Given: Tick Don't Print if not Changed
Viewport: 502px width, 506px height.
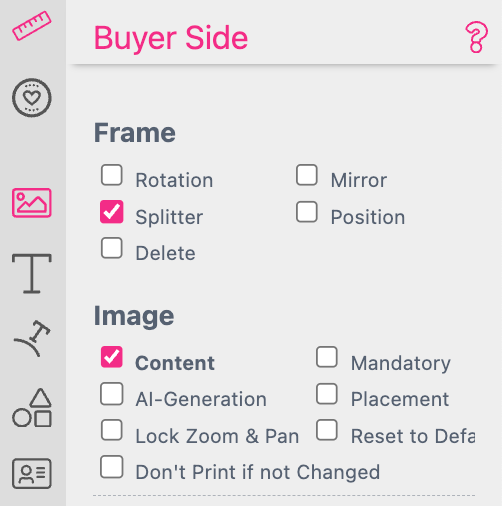Looking at the screenshot, I should [x=112, y=467].
